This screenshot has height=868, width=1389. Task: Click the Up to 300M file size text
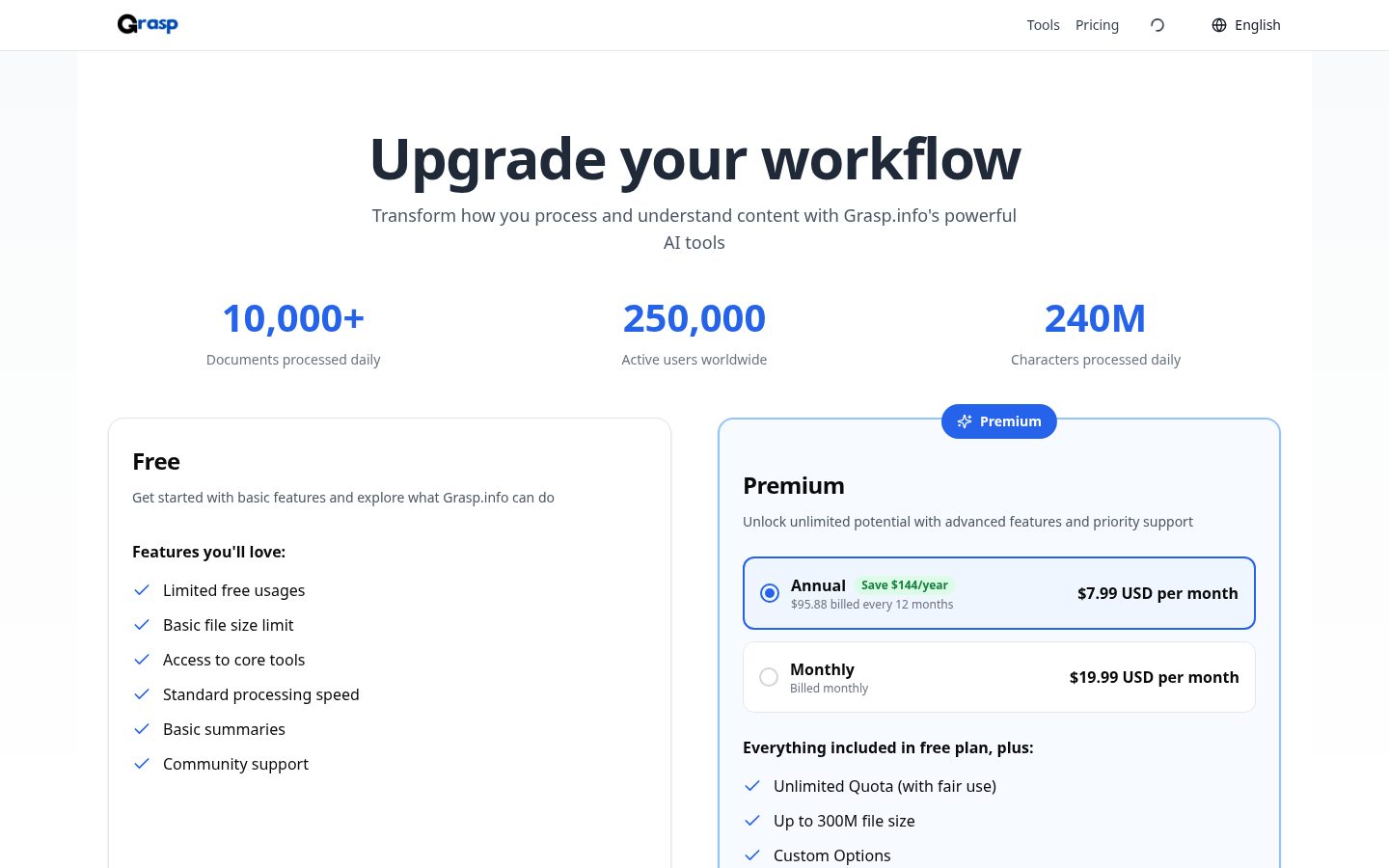point(844,821)
